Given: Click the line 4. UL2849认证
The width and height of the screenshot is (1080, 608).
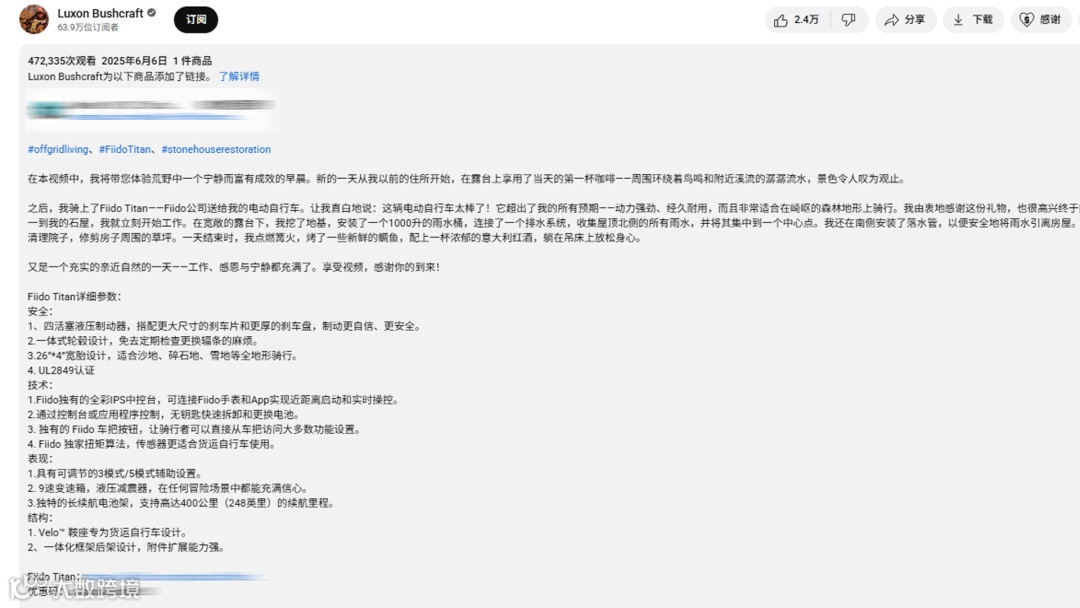Looking at the screenshot, I should 61,370.
